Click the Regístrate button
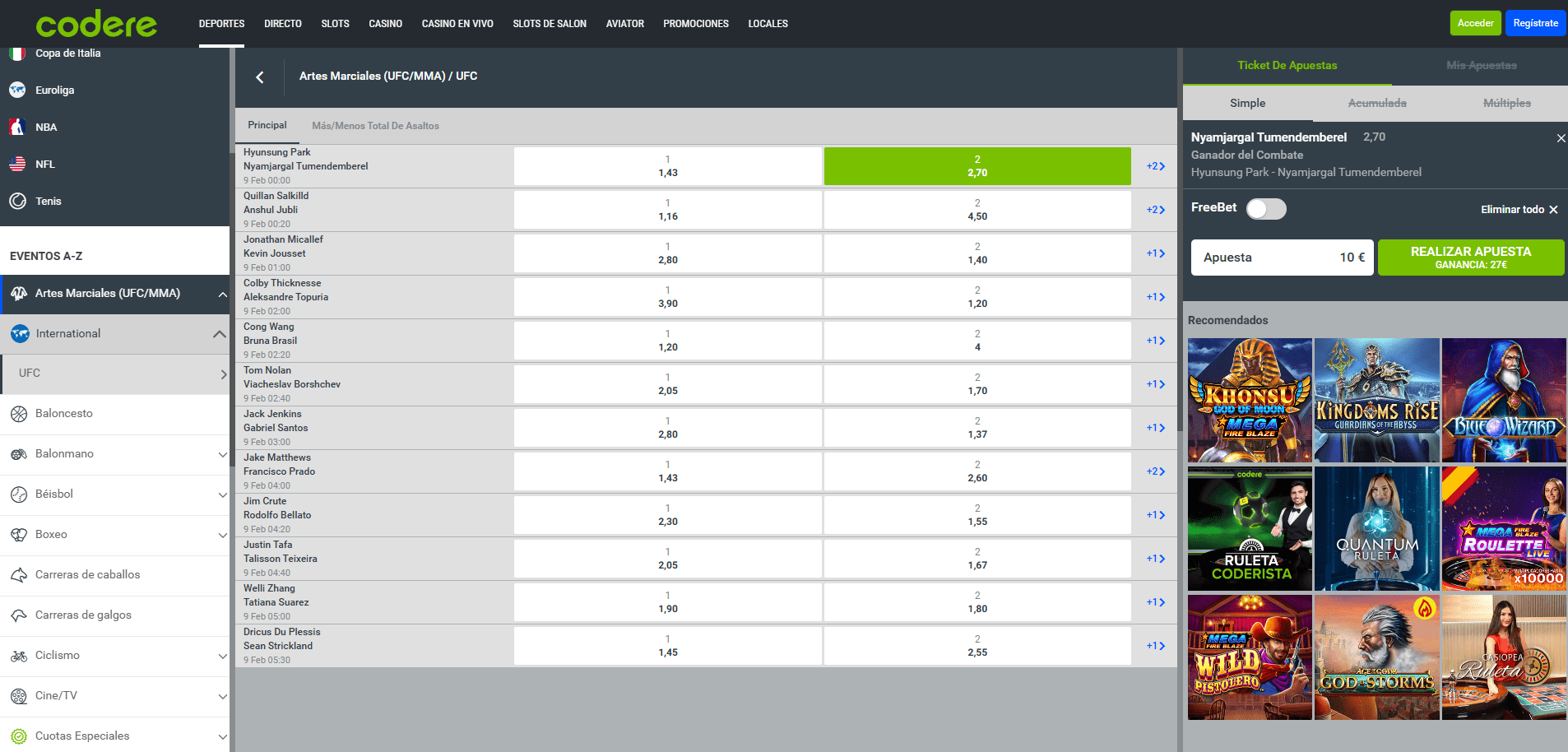This screenshot has width=1568, height=752. 1535,23
